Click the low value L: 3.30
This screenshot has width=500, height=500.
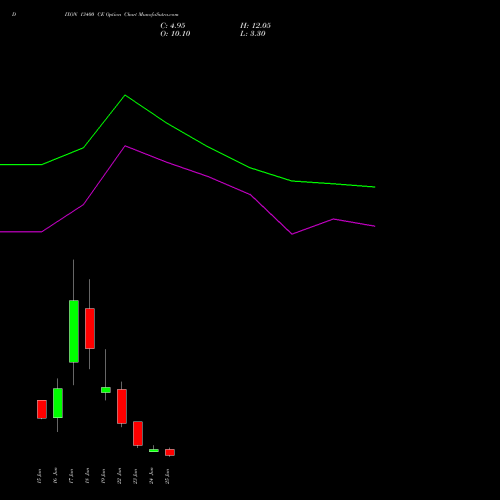(253, 34)
